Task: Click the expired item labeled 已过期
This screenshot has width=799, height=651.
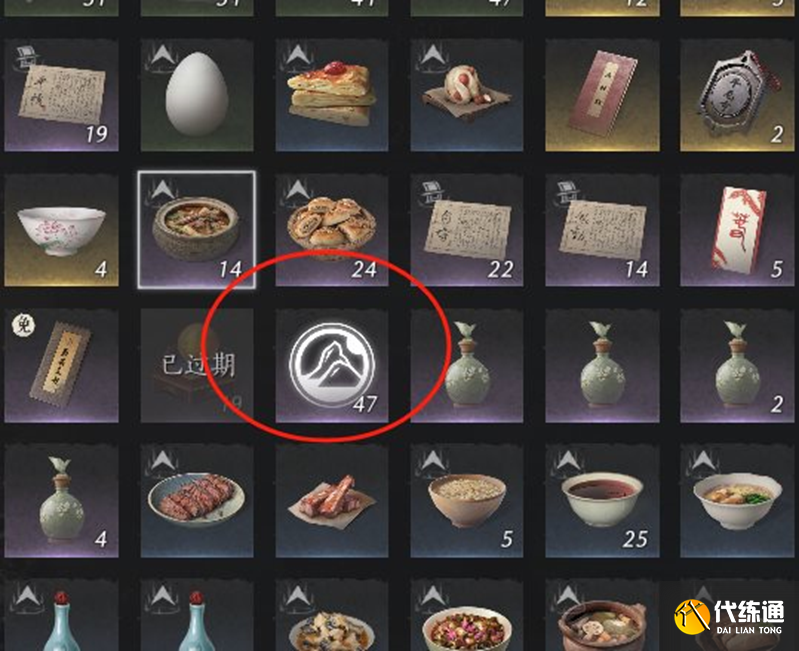Action: pyautogui.click(x=197, y=365)
